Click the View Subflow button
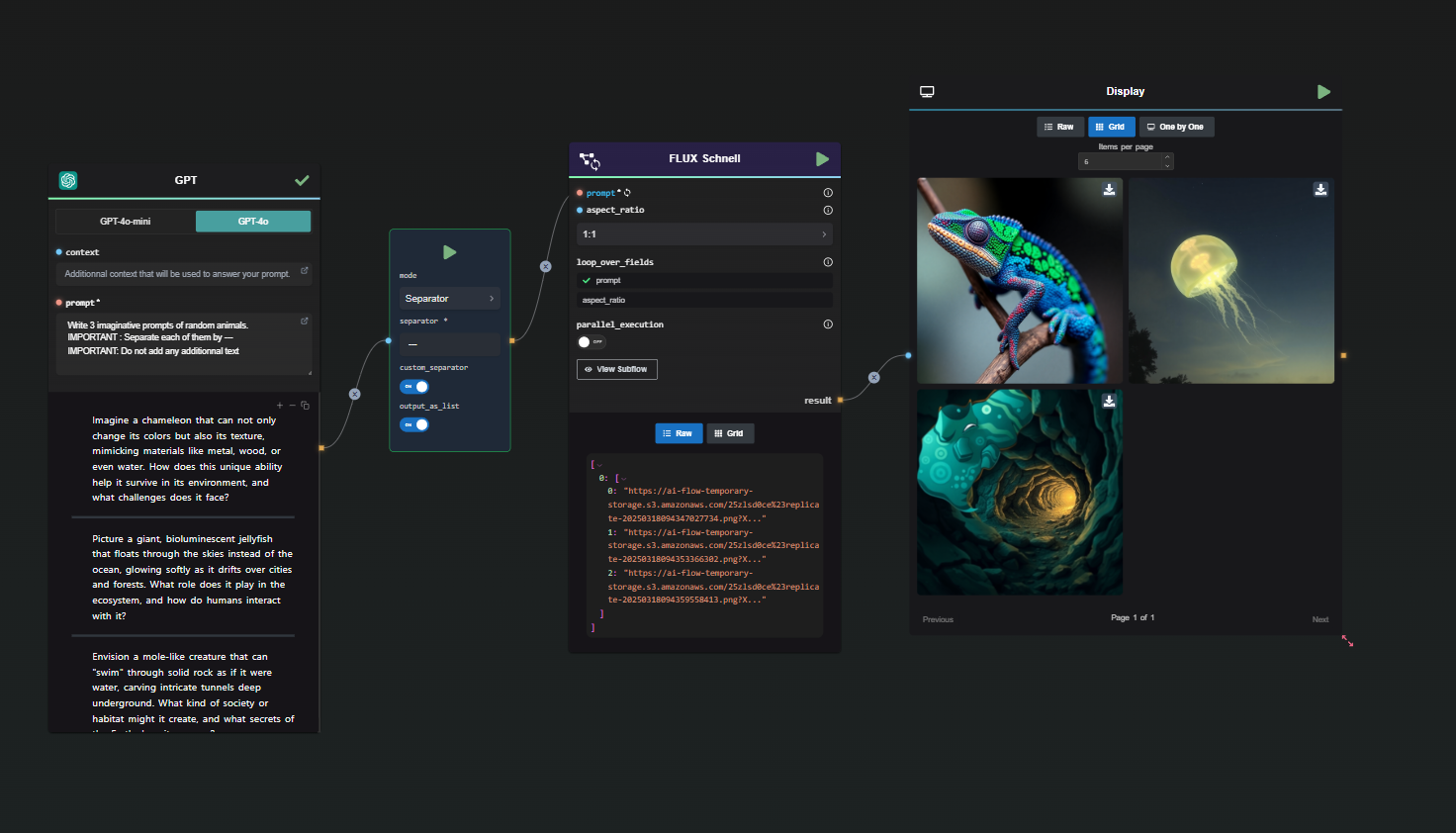 616,369
